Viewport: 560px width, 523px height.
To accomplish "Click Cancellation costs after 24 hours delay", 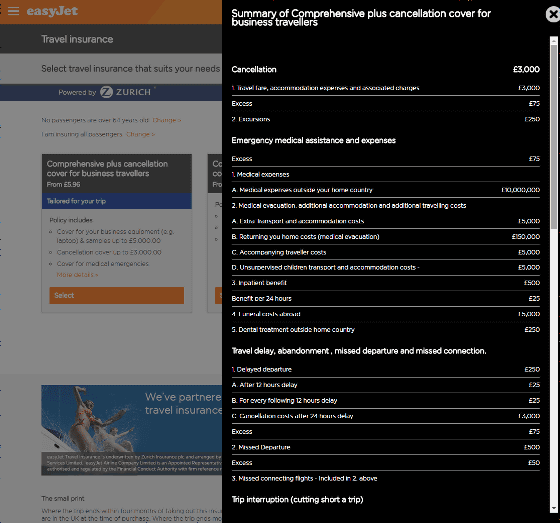I will tap(386, 416).
